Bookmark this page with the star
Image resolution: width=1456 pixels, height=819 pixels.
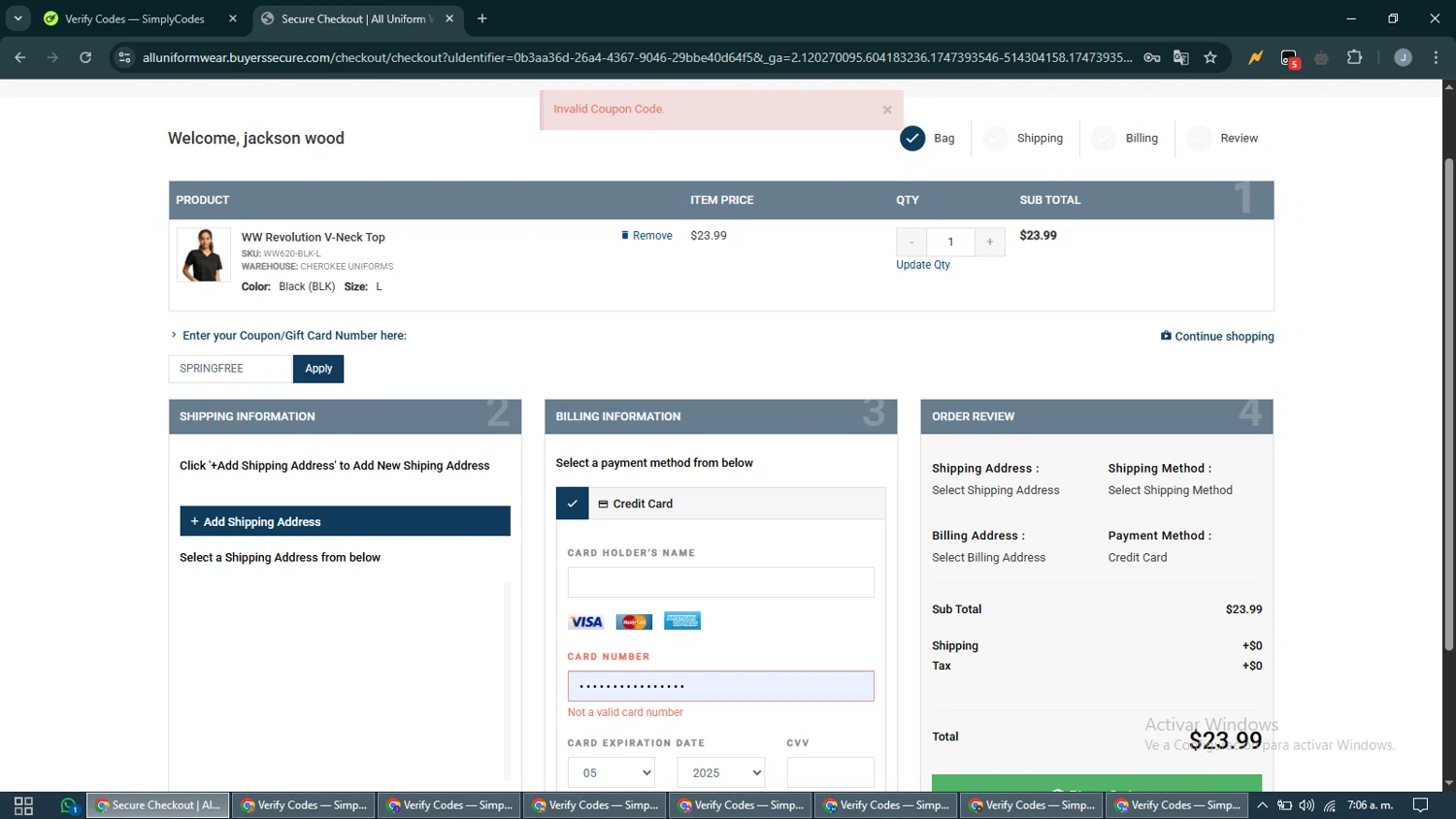pos(1210,57)
